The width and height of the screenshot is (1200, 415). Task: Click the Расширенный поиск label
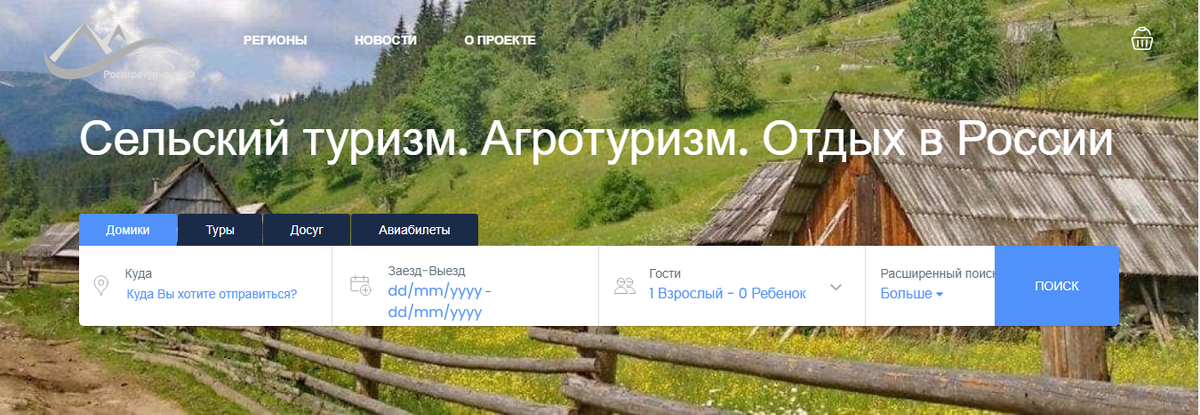tap(937, 272)
